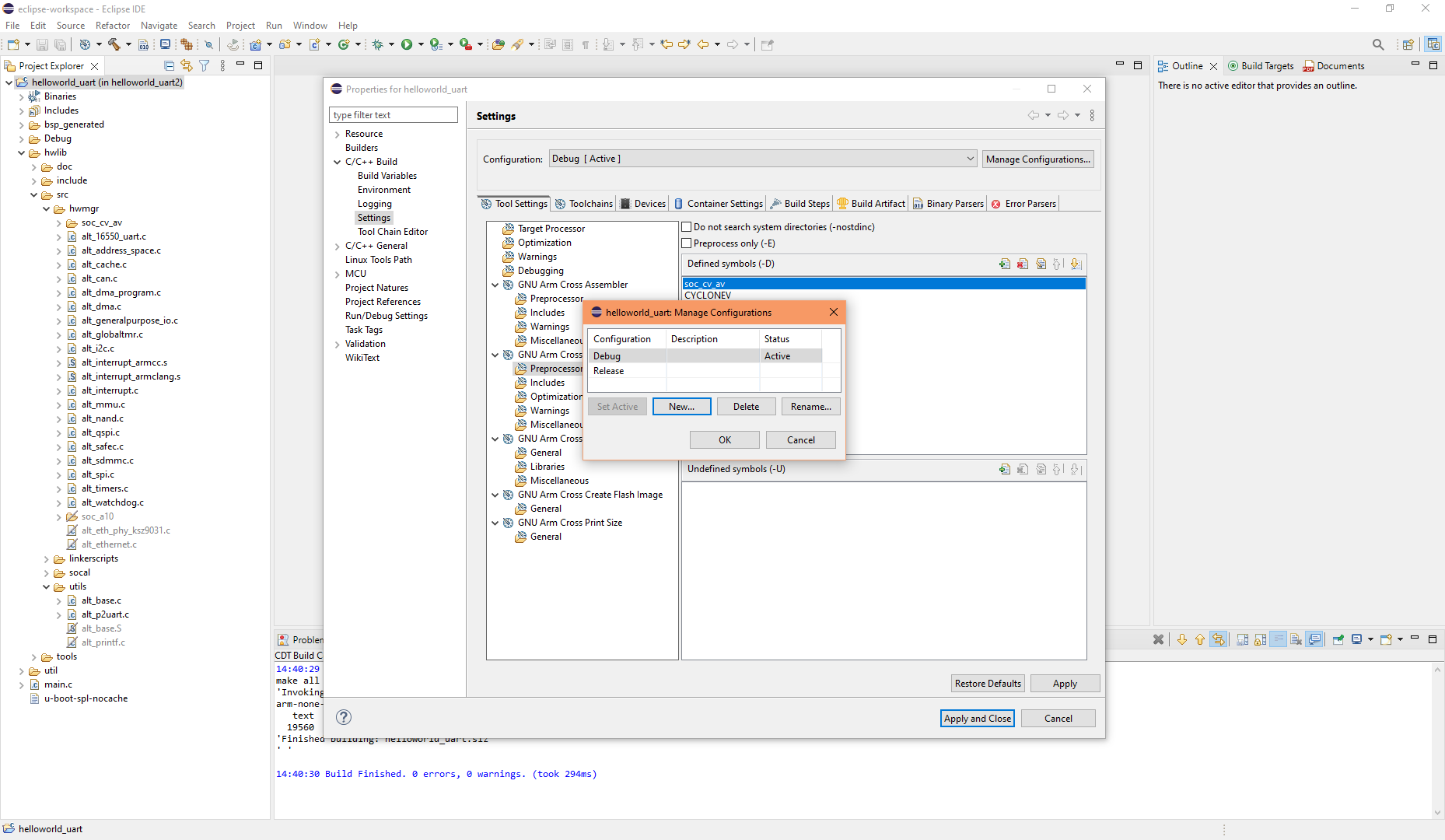Check the 'Preprocess only (-E)' option
Image resolution: width=1445 pixels, height=840 pixels.
pos(687,243)
